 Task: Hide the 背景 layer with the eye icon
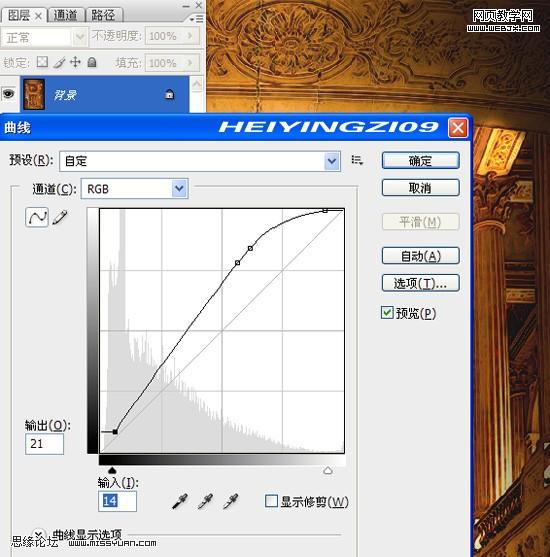pyautogui.click(x=8, y=94)
